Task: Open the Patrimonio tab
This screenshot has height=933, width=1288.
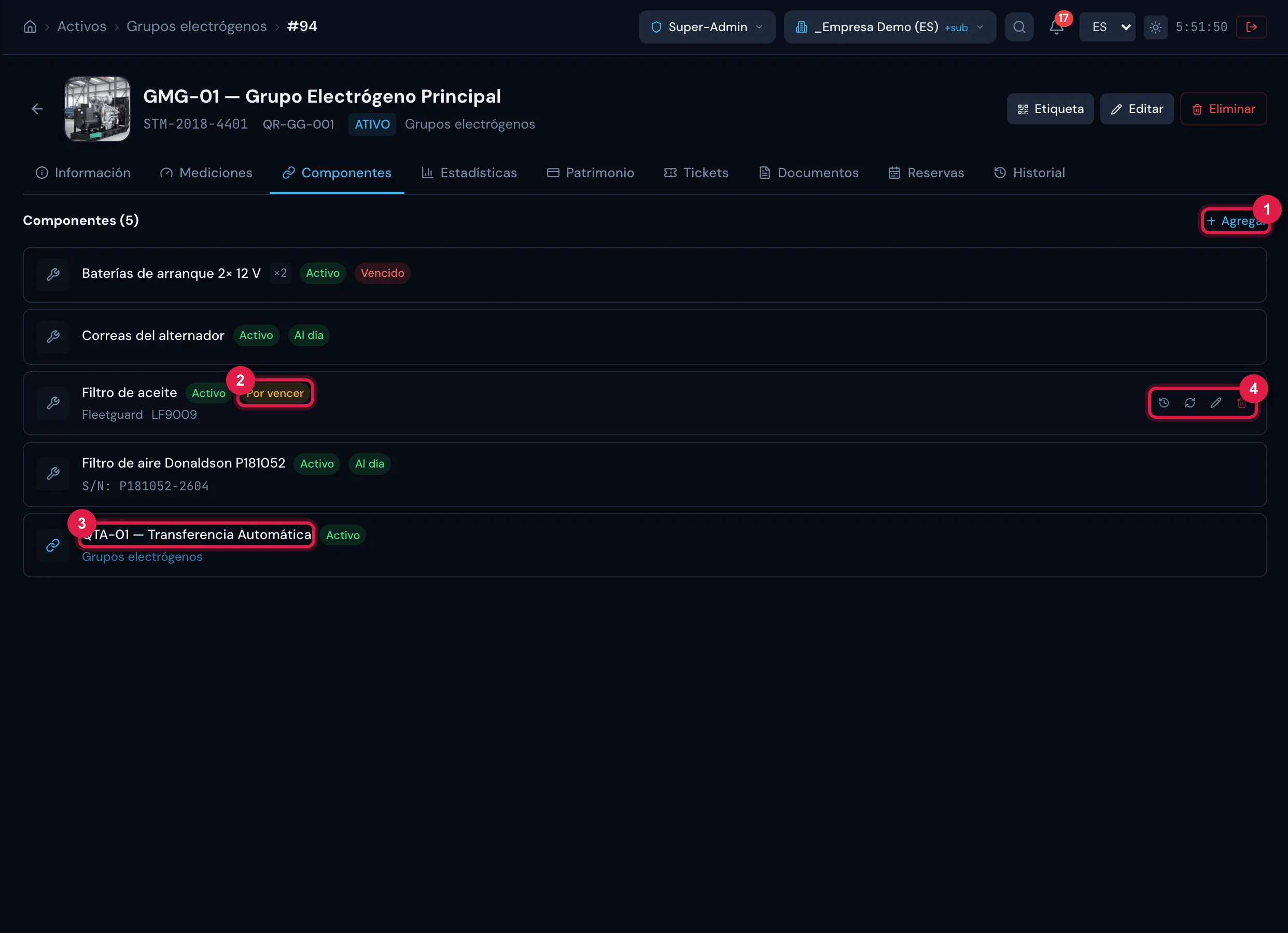Action: point(591,173)
